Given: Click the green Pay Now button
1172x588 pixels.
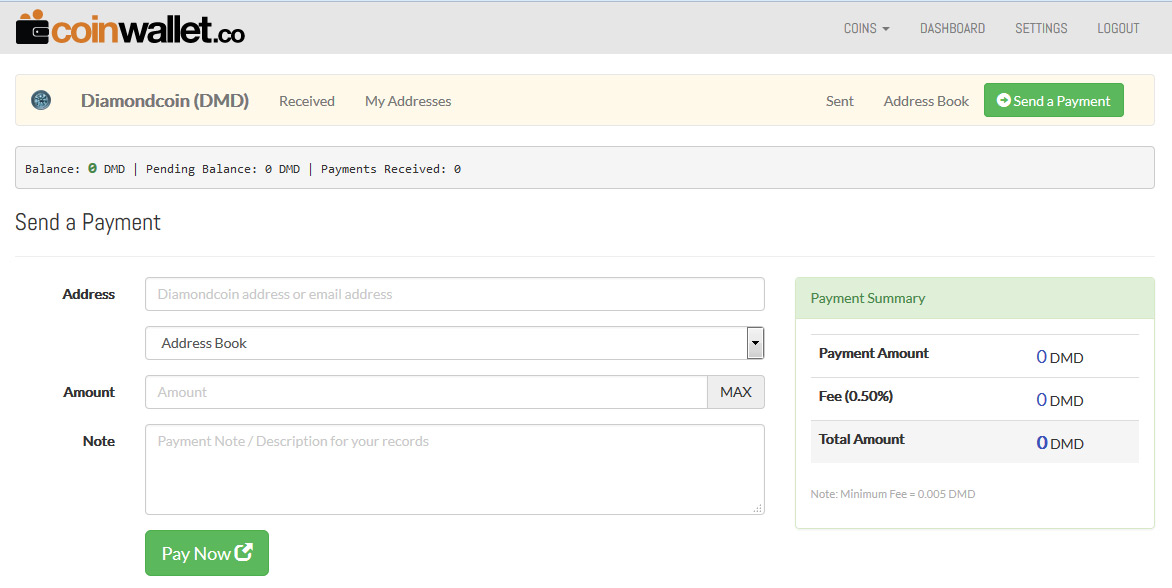Looking at the screenshot, I should point(206,553).
